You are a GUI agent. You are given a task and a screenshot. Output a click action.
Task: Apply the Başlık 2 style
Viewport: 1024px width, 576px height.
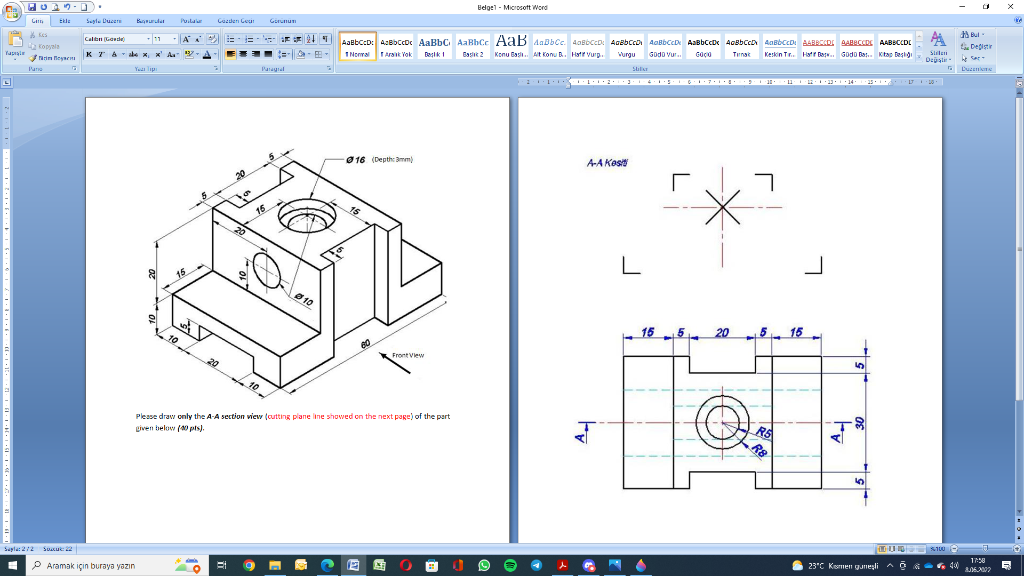[473, 46]
